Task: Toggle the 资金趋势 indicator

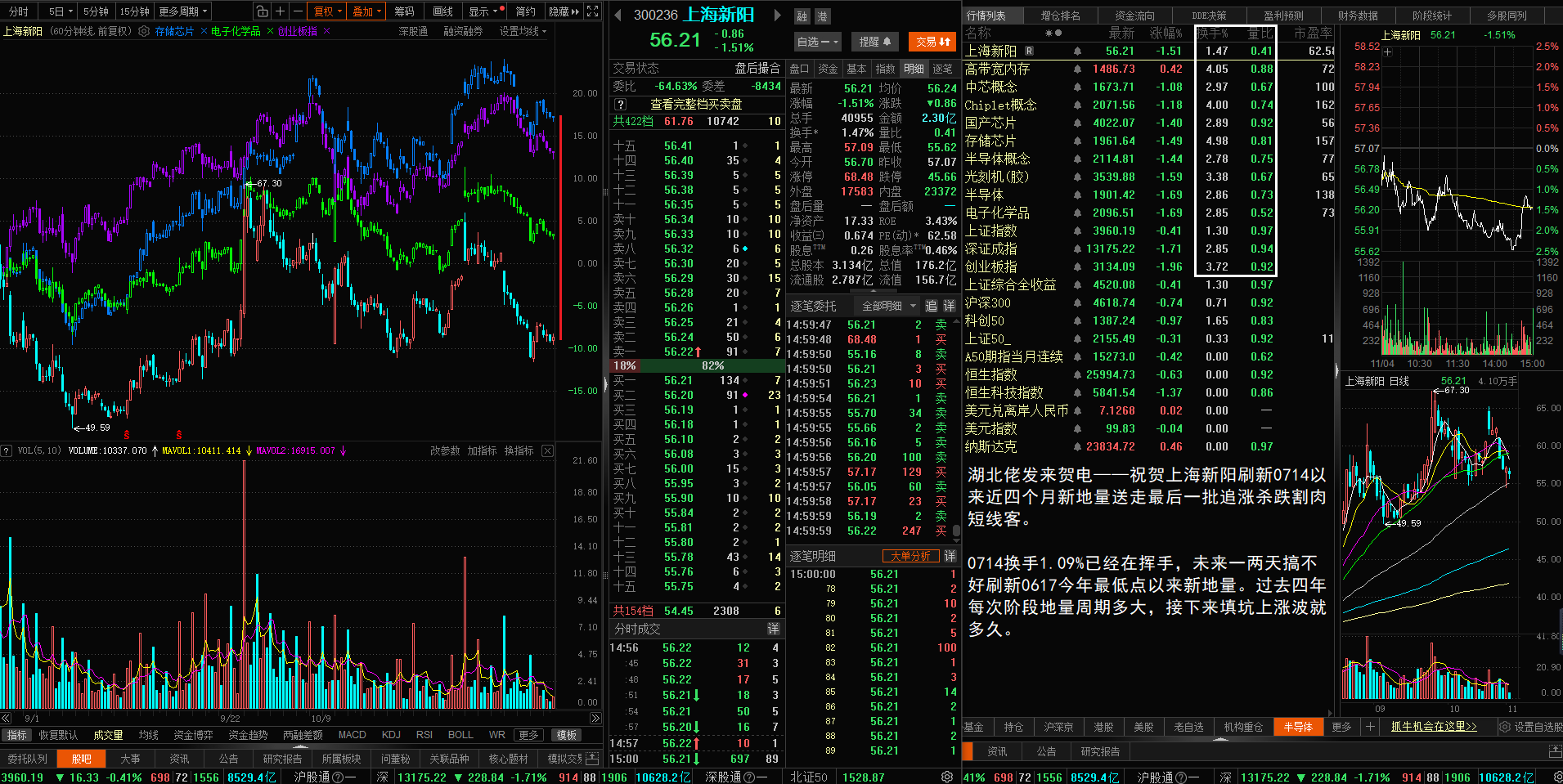Action: click(x=248, y=735)
